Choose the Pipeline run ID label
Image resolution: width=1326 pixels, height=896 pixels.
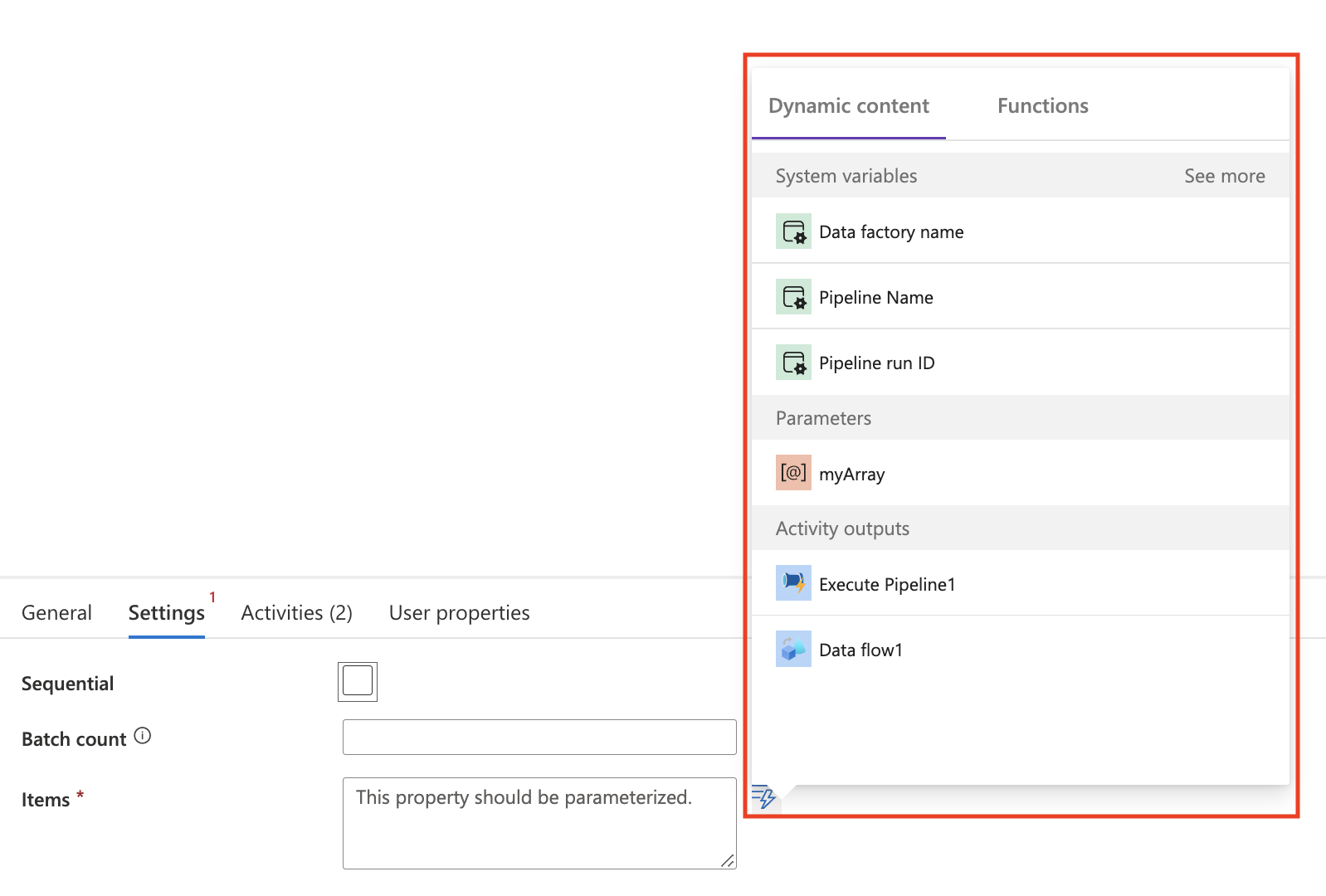pos(876,363)
